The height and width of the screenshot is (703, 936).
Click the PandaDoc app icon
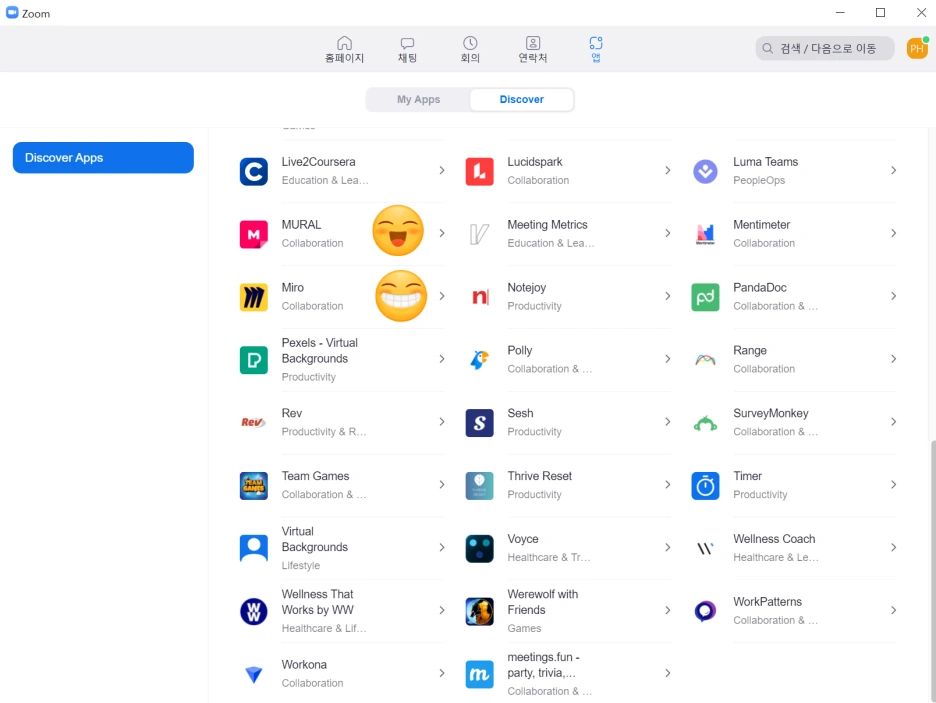coord(705,297)
